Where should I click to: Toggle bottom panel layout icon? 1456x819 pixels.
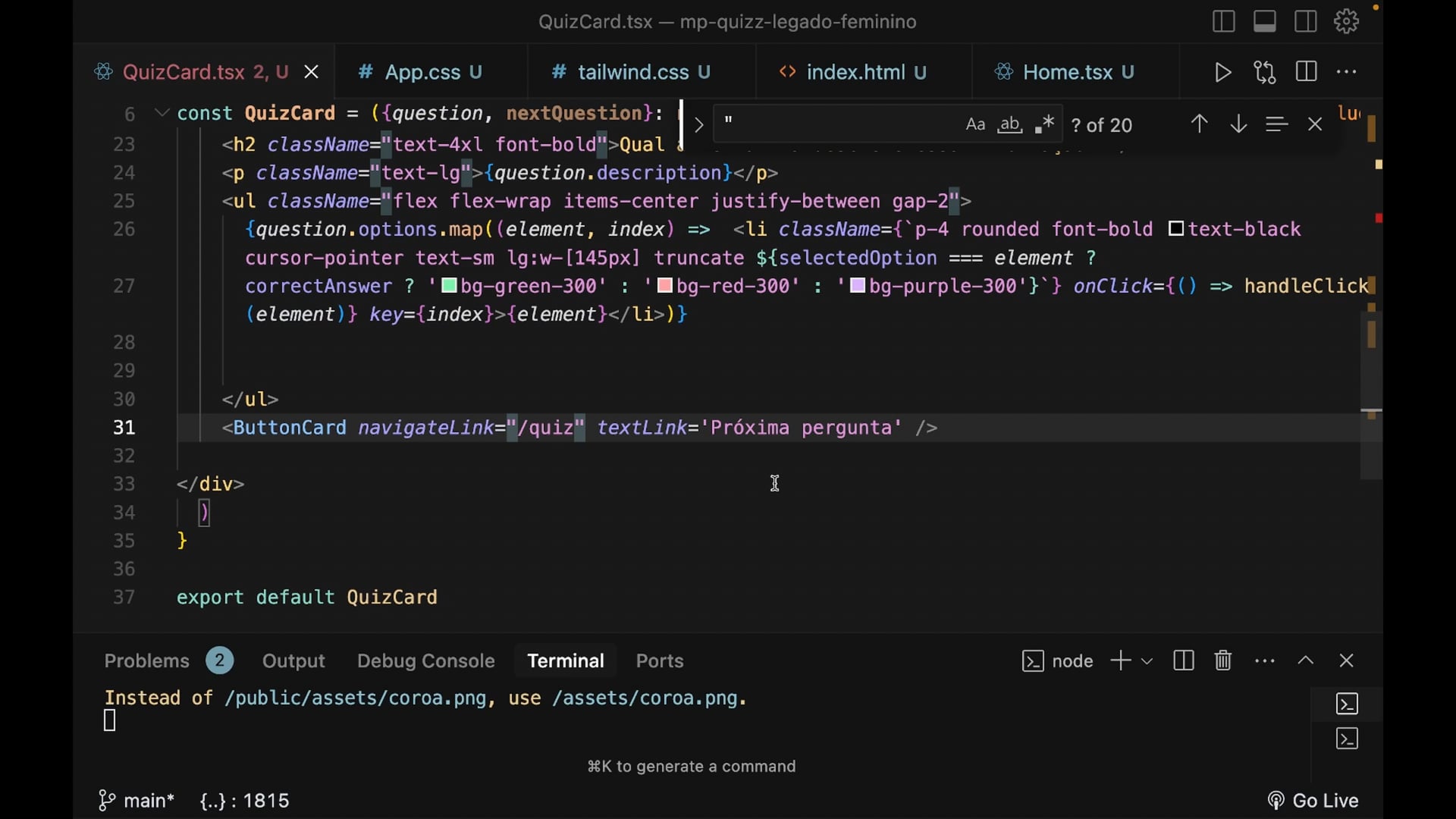1264,21
